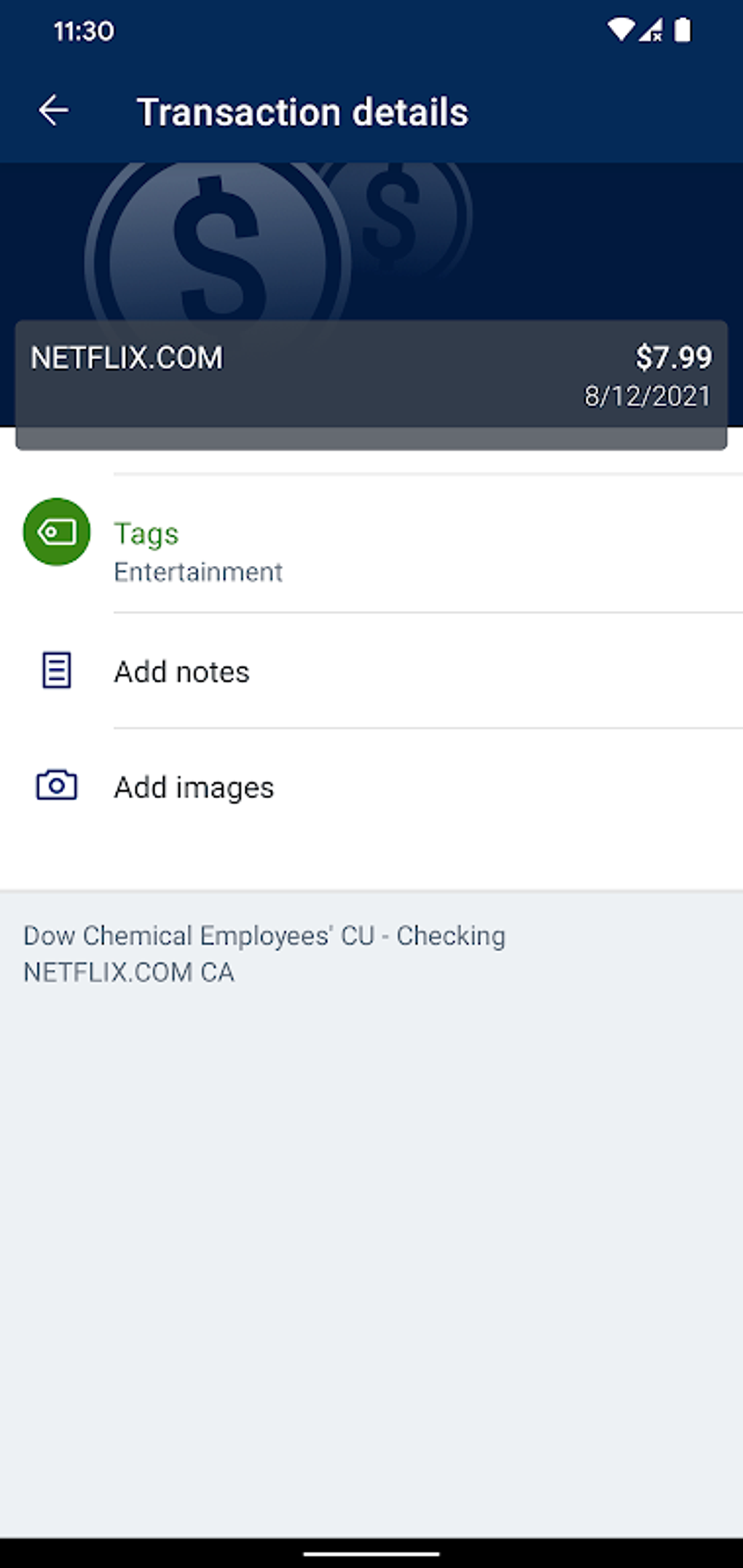This screenshot has height=1568, width=743.
Task: Click the notes document icon
Action: tap(57, 670)
